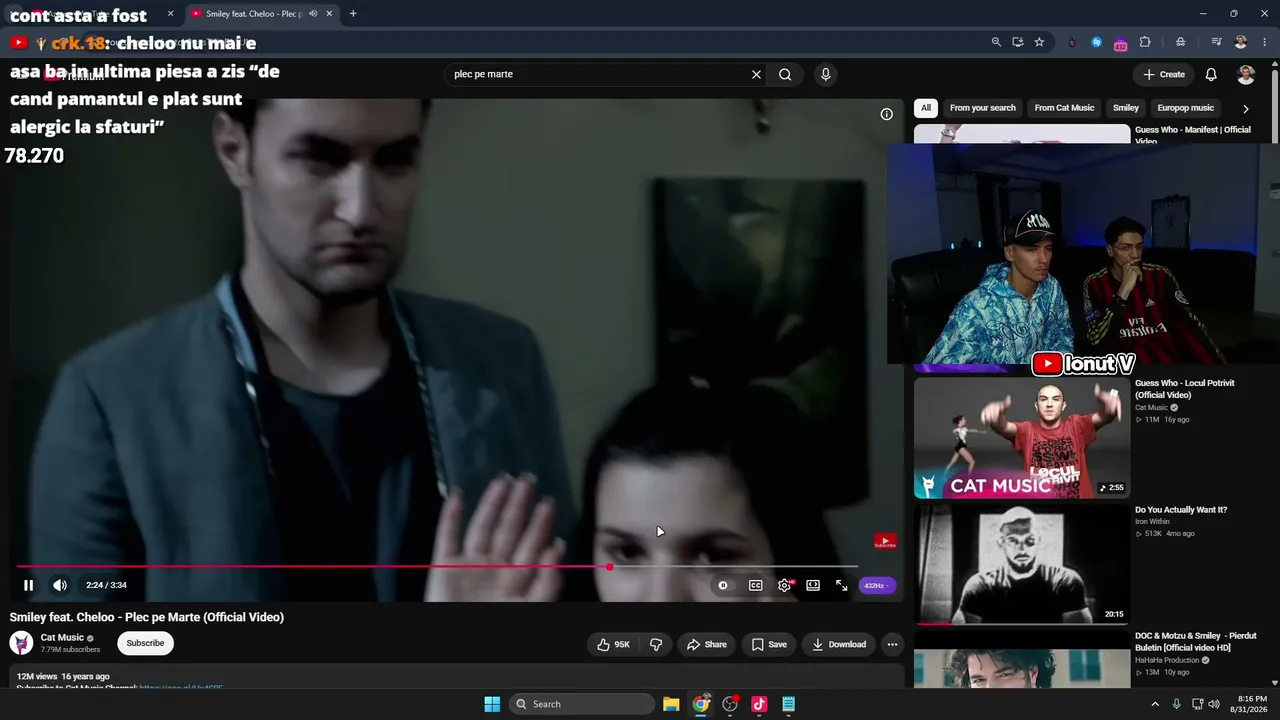Mute the video using the speaker icon

pos(60,585)
